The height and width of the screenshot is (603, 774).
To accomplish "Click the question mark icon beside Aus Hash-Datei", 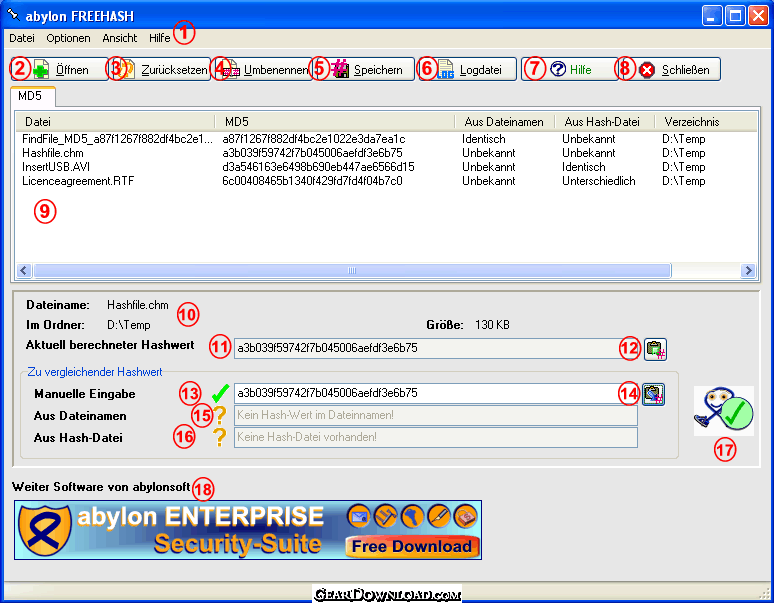I will [220, 437].
